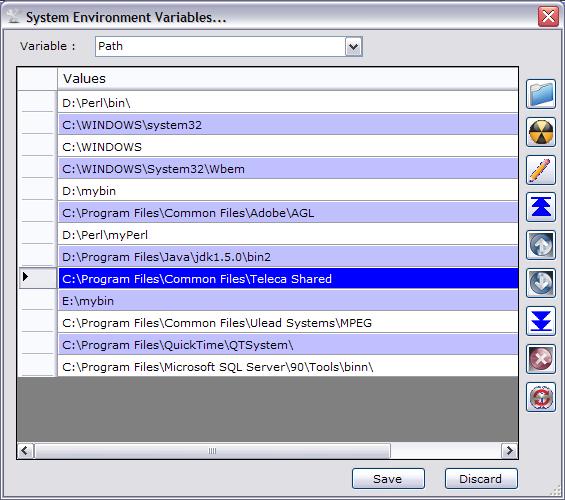The image size is (565, 500).
Task: Click the Path variable combo box field
Action: [x=229, y=46]
